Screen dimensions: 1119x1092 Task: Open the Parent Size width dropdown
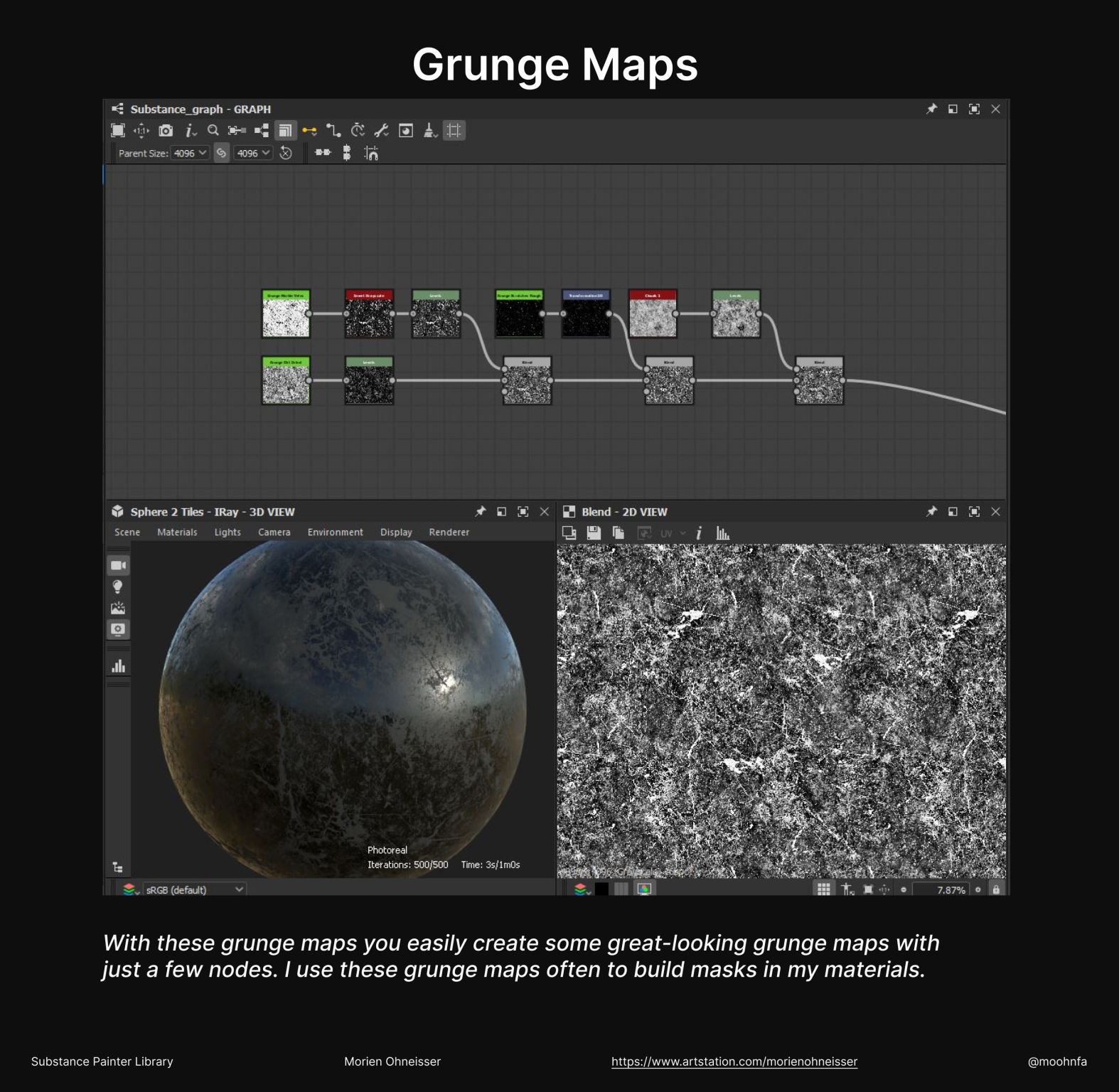pyautogui.click(x=191, y=153)
